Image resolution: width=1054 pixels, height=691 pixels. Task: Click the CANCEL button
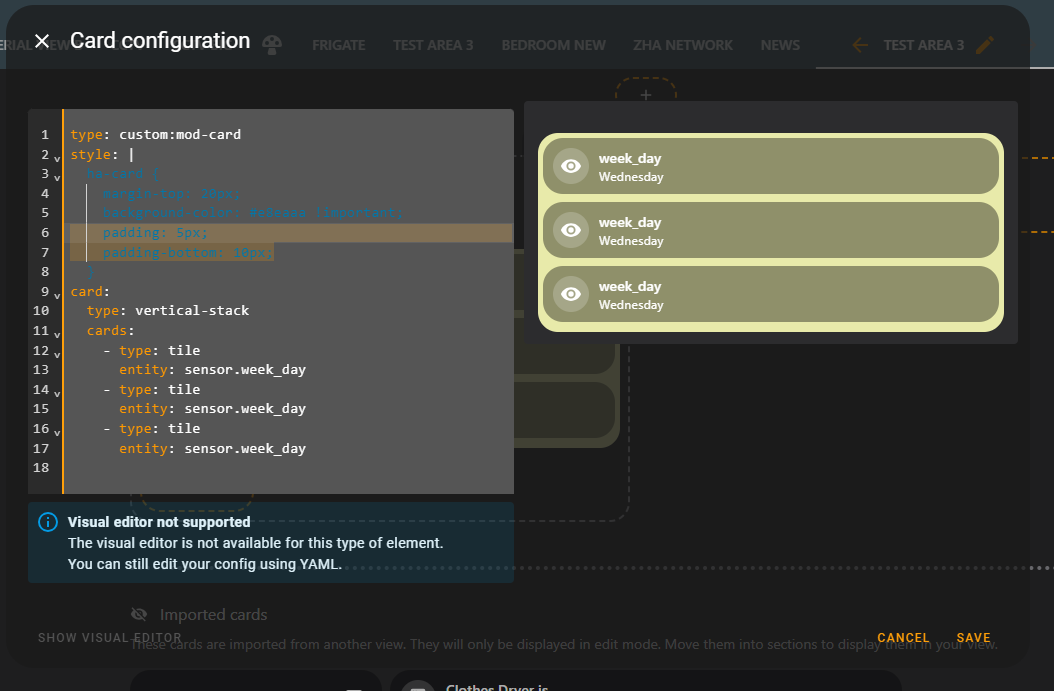point(903,637)
